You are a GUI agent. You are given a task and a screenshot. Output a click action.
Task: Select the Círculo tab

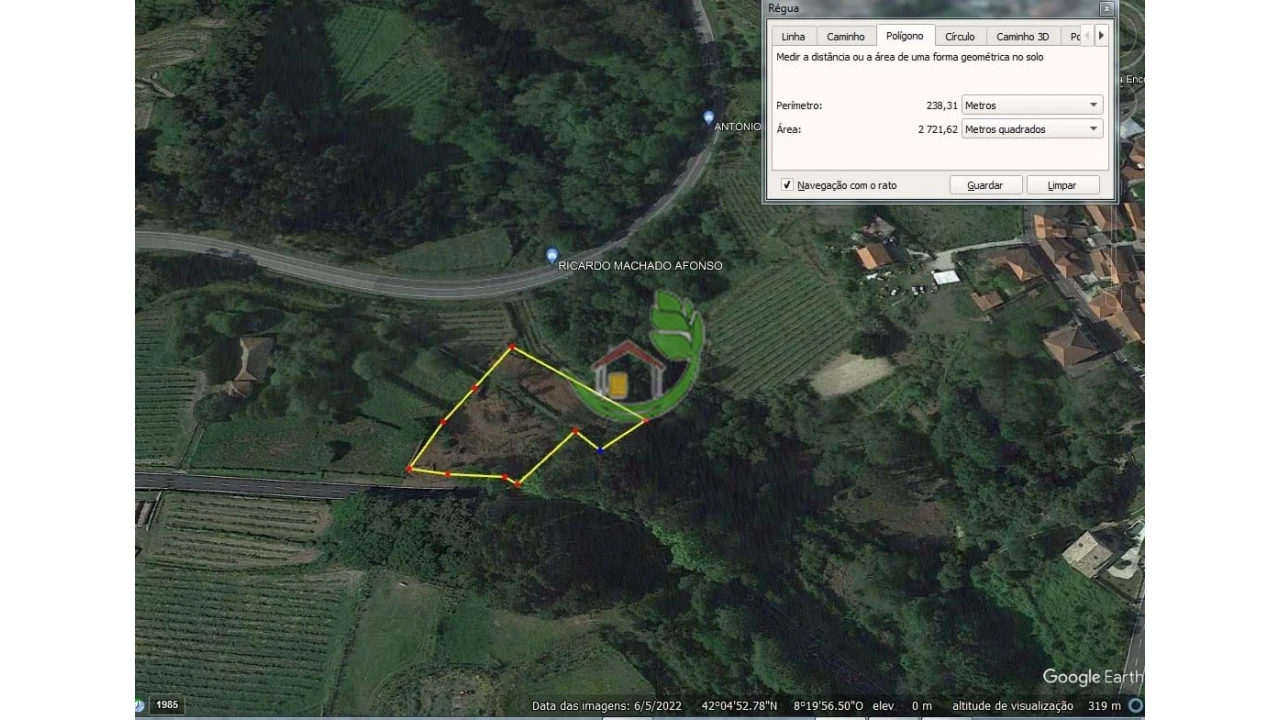960,37
